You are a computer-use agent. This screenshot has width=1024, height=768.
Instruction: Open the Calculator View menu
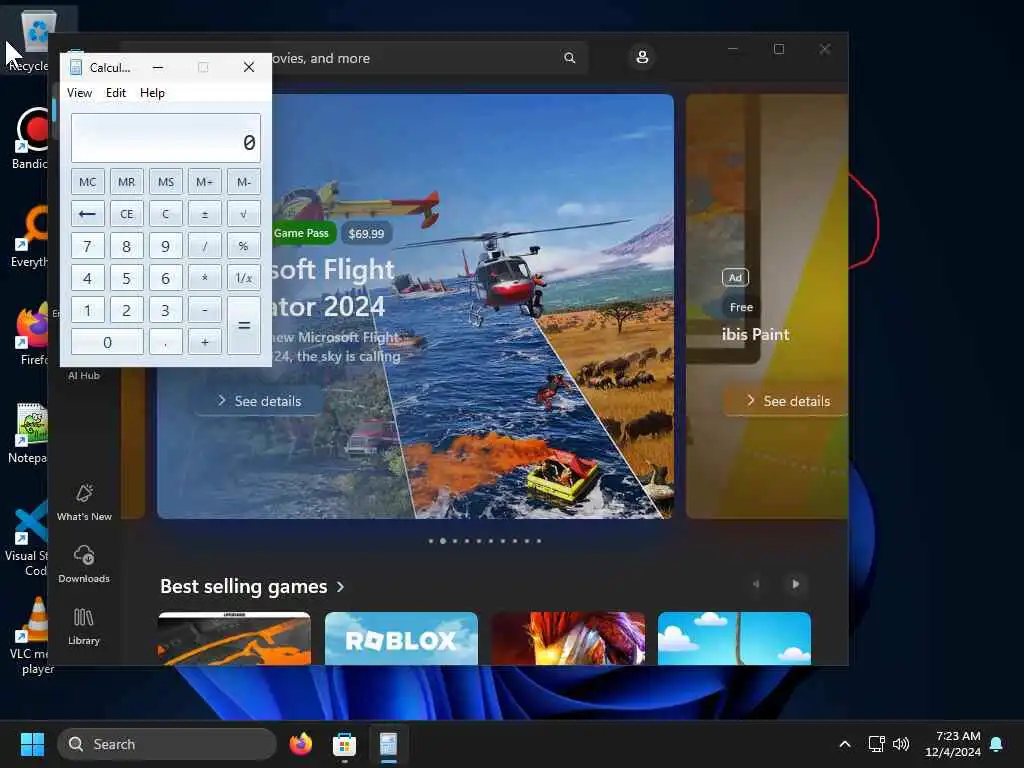(x=80, y=93)
